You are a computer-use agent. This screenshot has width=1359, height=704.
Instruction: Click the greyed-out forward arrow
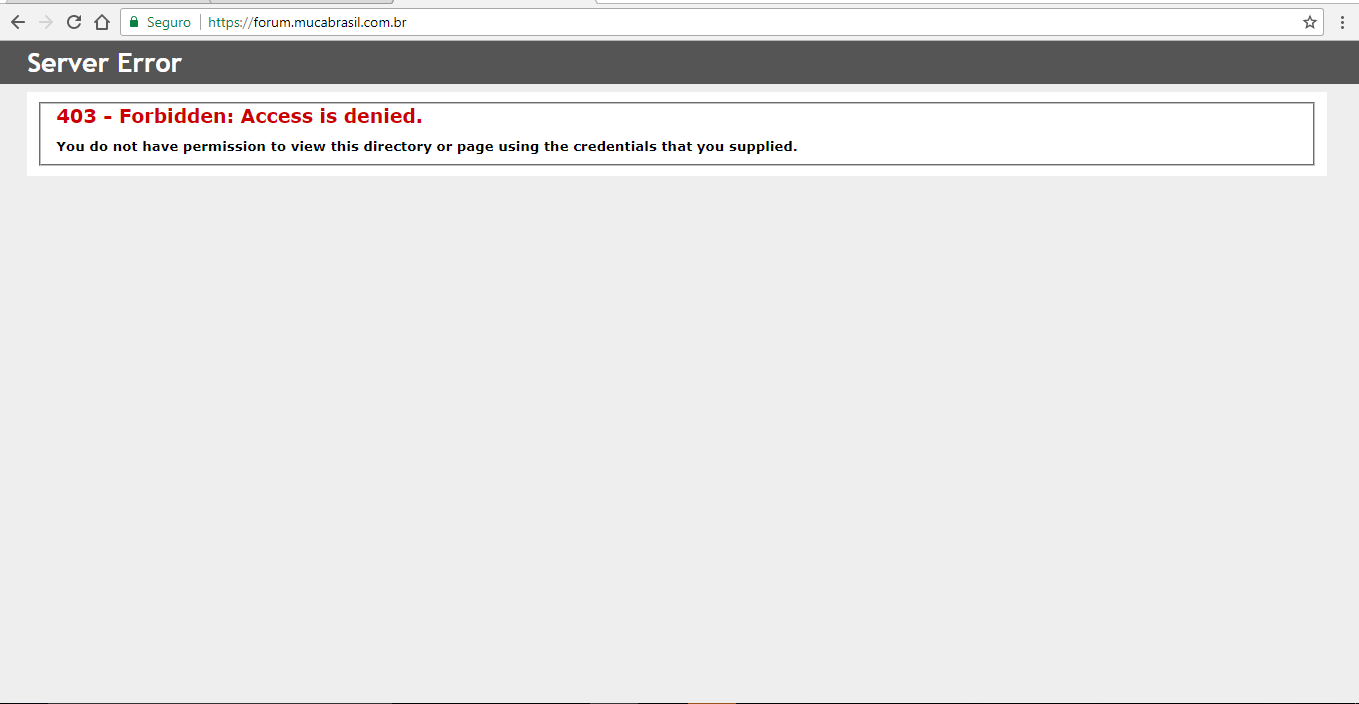[46, 22]
